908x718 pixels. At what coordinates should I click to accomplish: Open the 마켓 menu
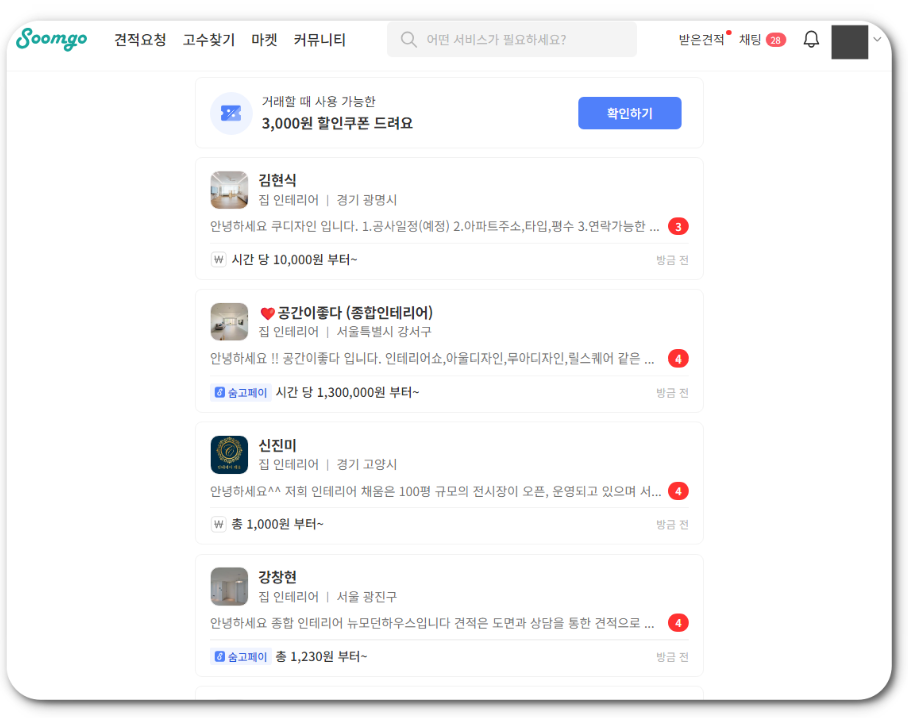[264, 40]
